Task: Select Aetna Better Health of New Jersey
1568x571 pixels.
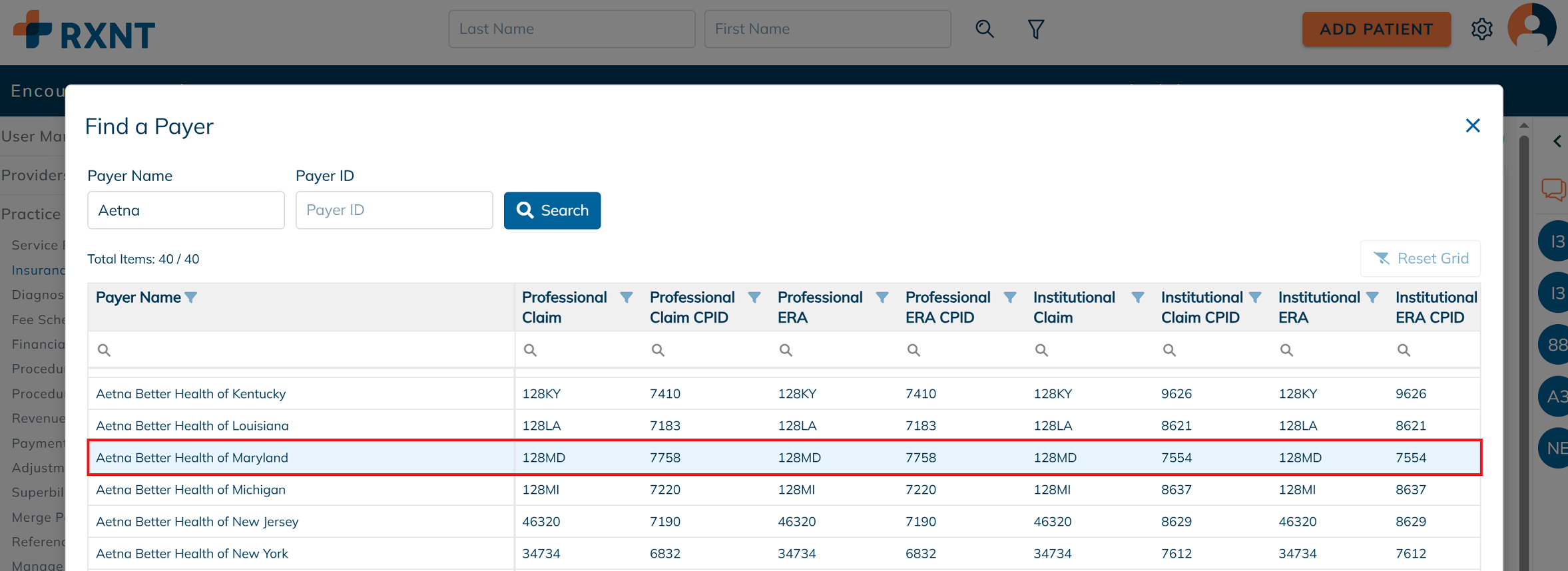Action: coord(197,521)
